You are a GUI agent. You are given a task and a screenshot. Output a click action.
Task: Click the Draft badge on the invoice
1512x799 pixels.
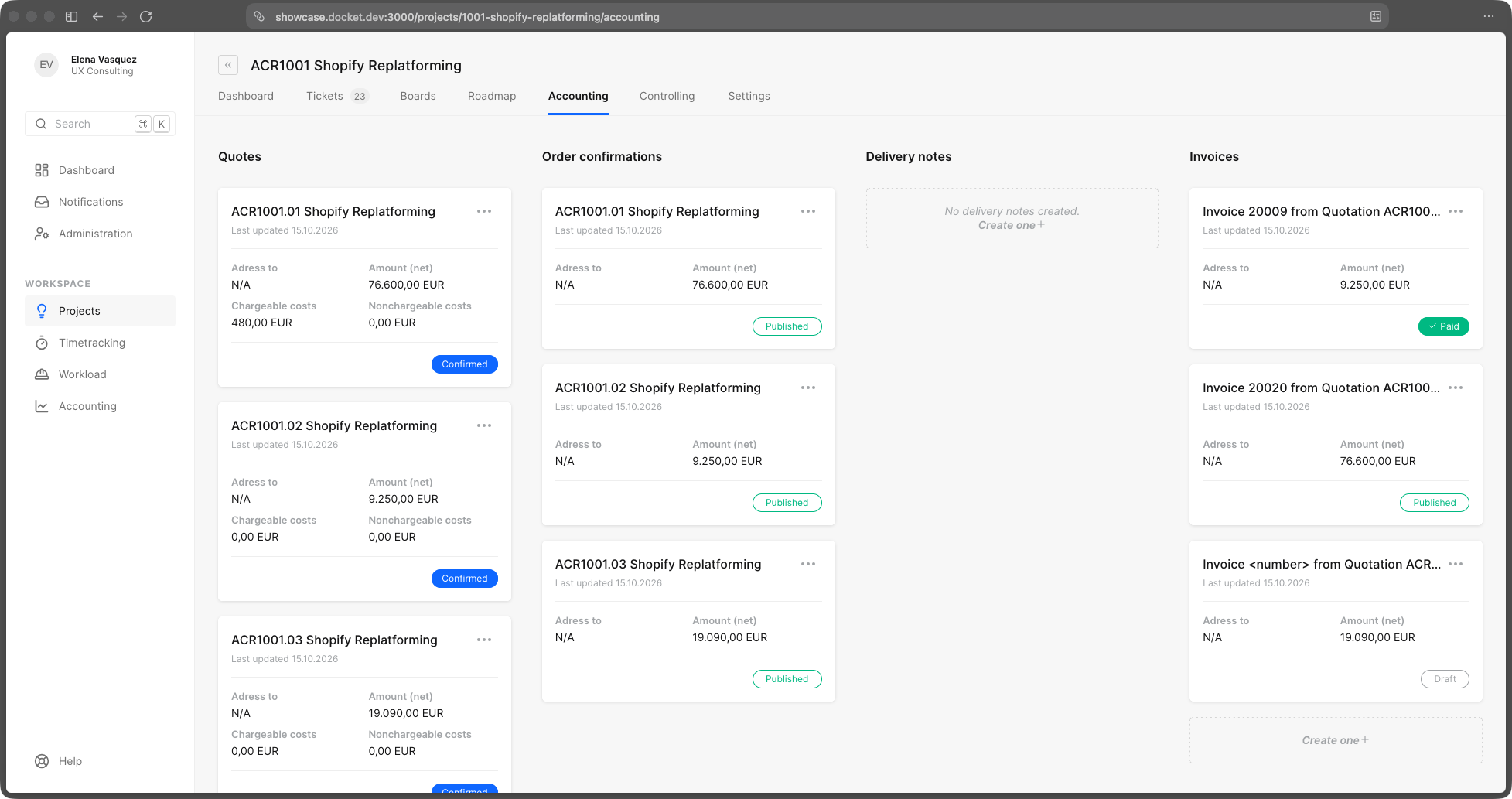pyautogui.click(x=1445, y=679)
